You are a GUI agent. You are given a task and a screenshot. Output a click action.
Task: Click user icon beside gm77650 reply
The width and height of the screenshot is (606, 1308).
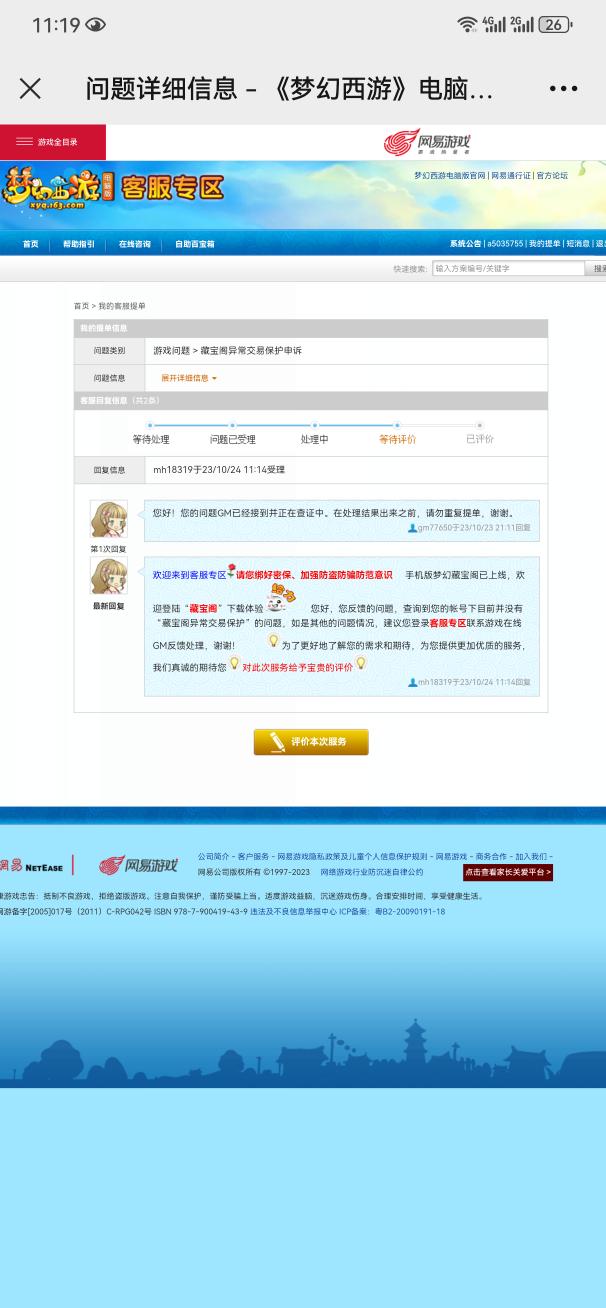click(x=412, y=528)
